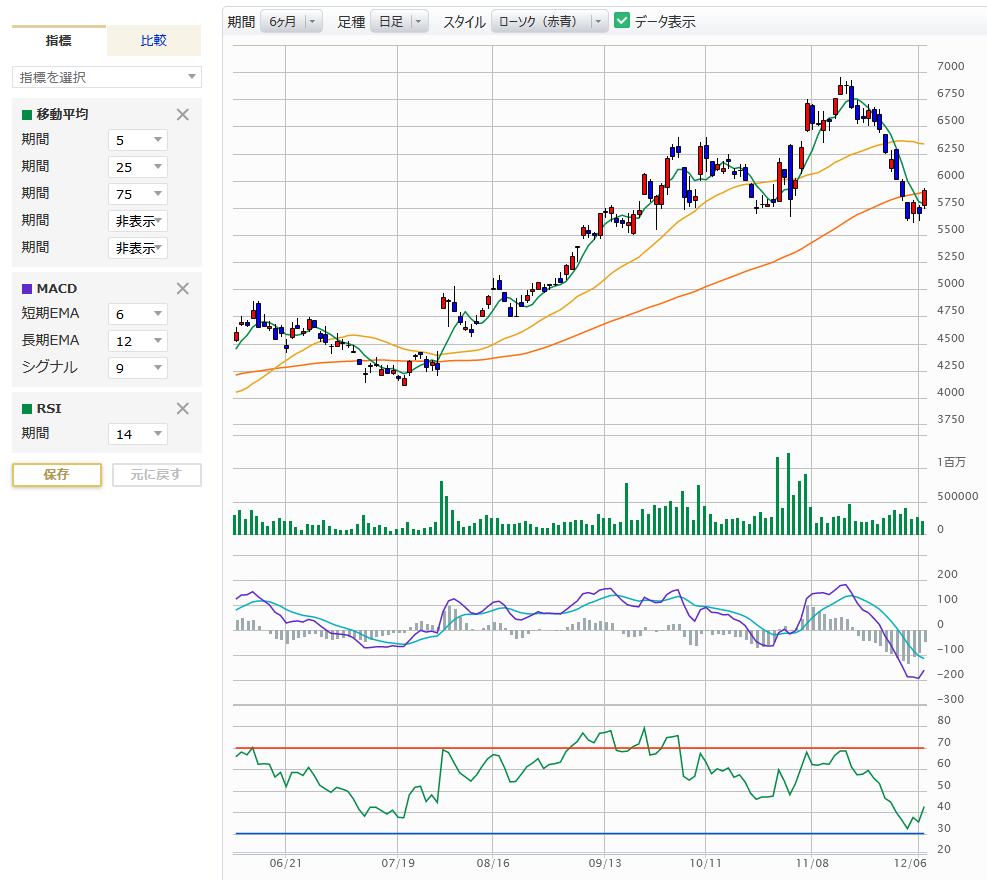Click the green 移動平均 color square

27,114
